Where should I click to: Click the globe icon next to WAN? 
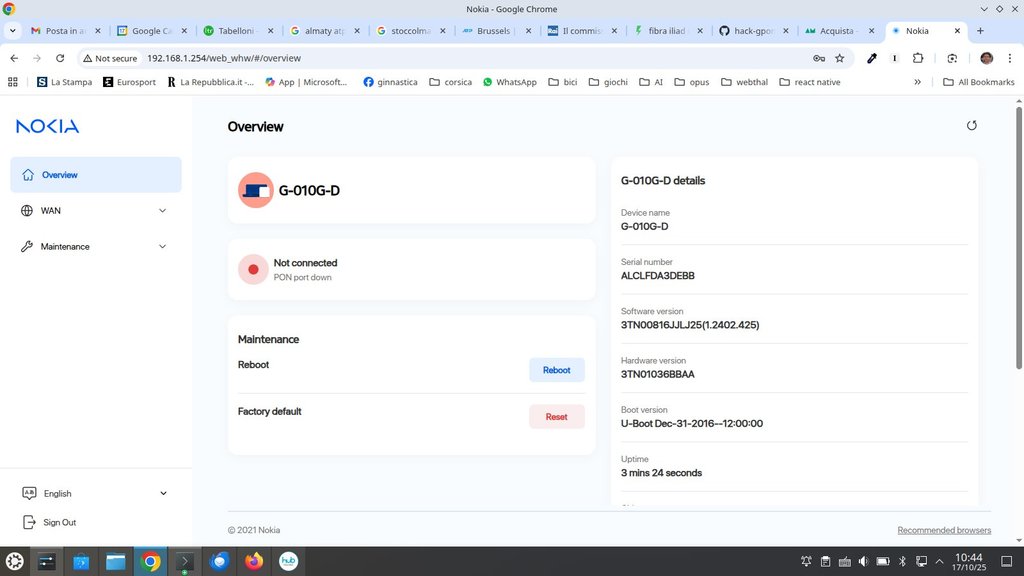[27, 210]
